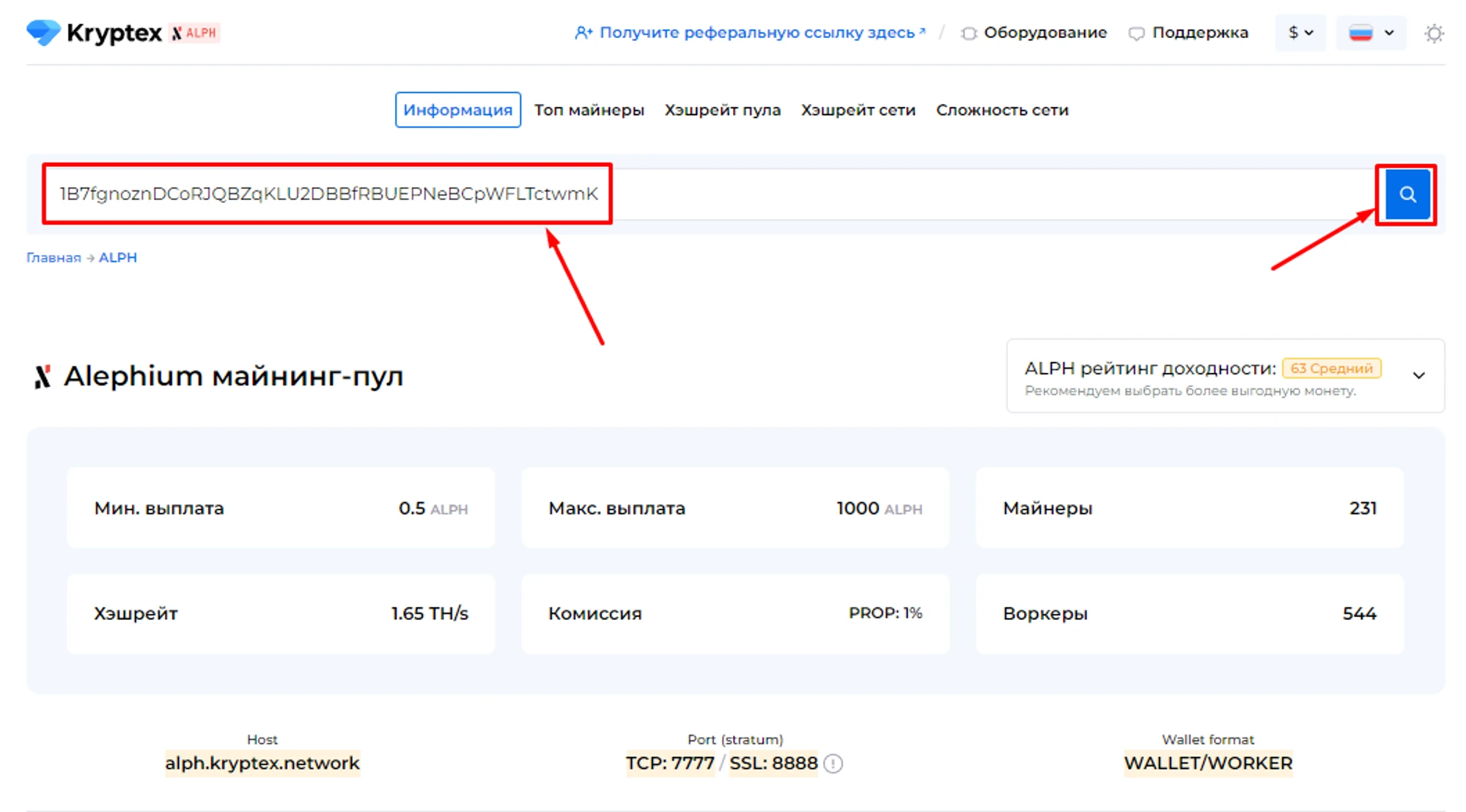Select the Информация tab
Image resolution: width=1466 pixels, height=812 pixels.
(457, 110)
